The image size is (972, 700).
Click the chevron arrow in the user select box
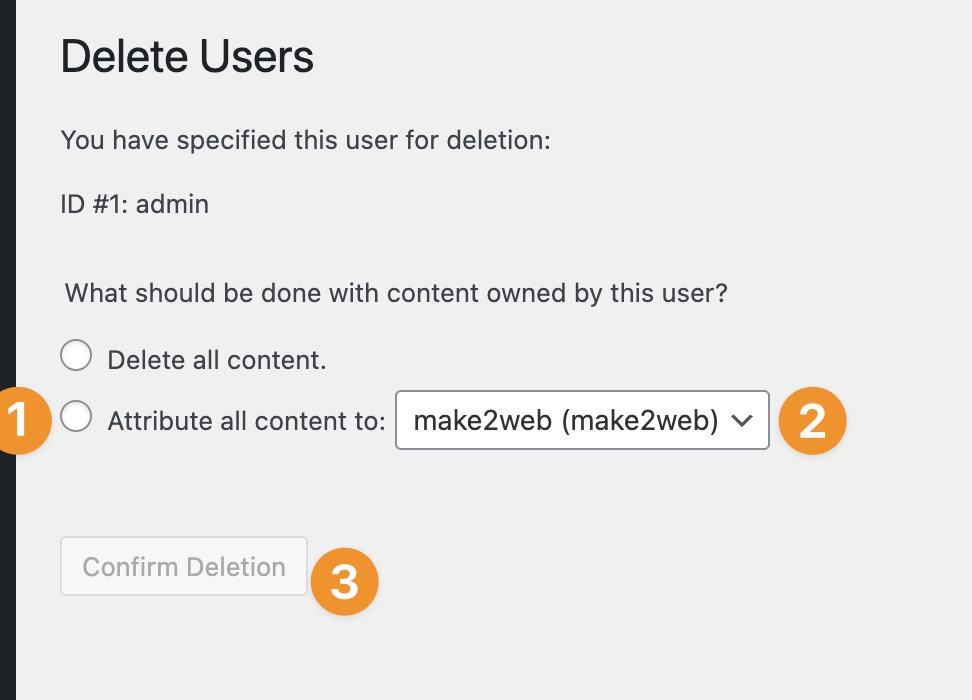(741, 421)
